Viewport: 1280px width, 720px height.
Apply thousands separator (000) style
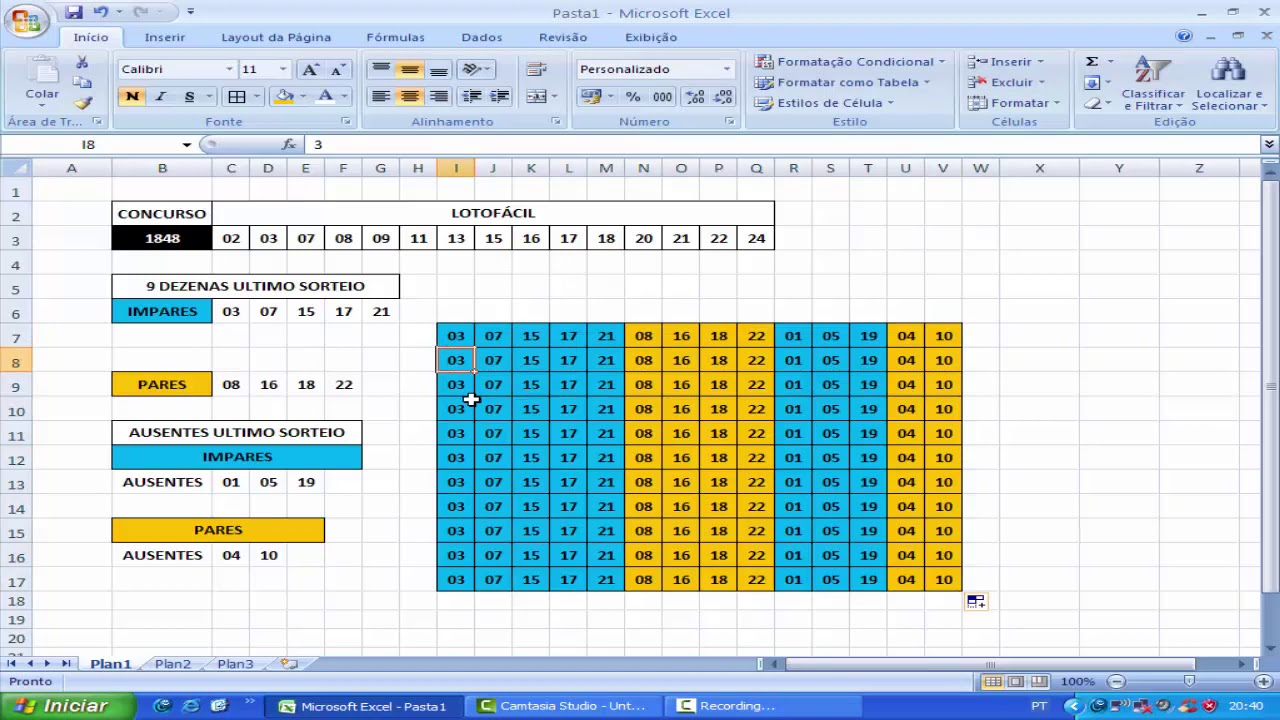pos(662,97)
